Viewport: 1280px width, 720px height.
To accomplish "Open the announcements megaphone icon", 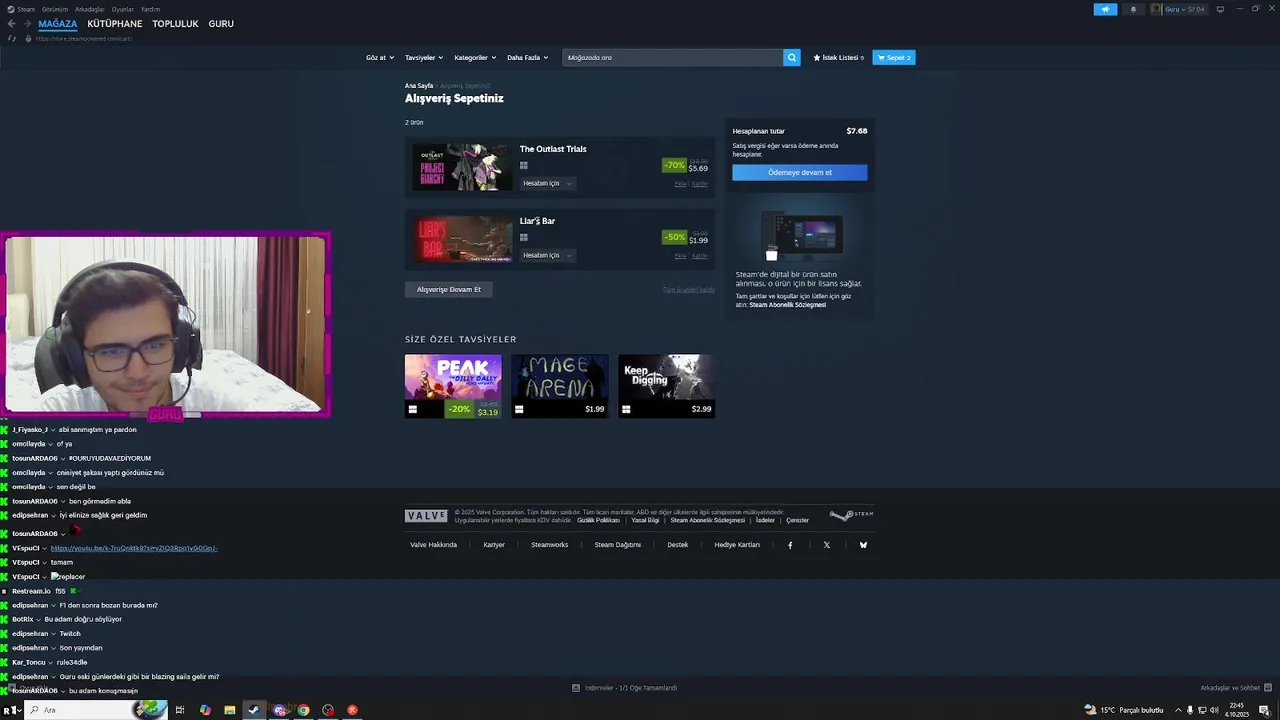I will coord(1105,9).
